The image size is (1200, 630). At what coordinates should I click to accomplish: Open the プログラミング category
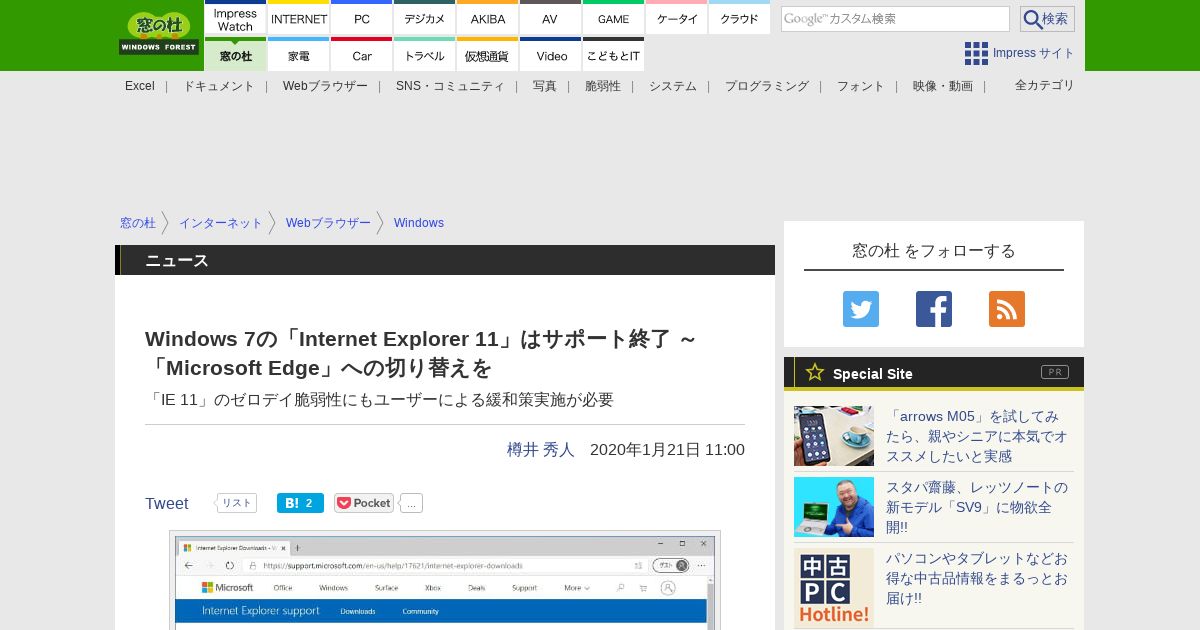coord(767,86)
